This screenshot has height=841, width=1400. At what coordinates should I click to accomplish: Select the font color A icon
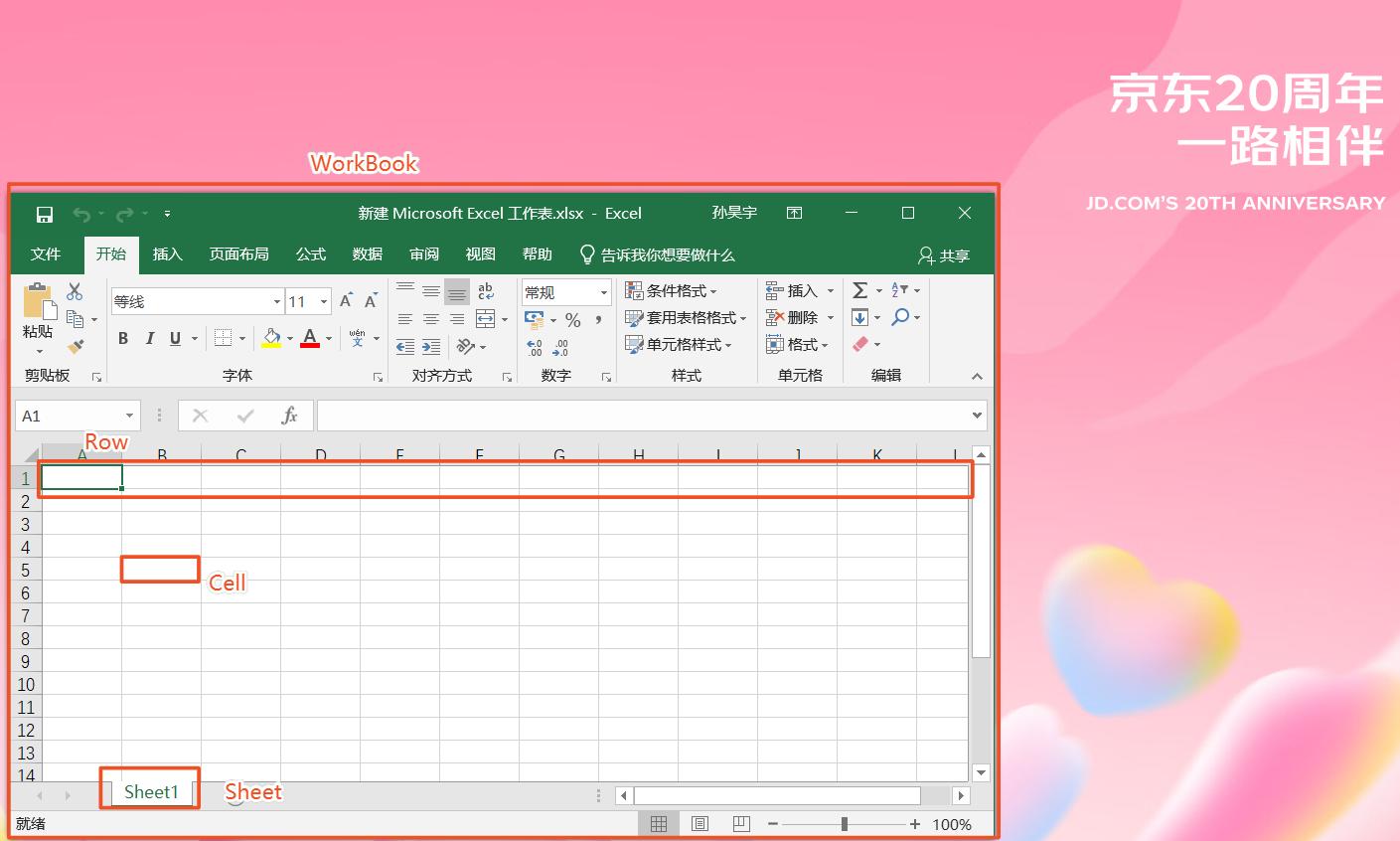309,338
